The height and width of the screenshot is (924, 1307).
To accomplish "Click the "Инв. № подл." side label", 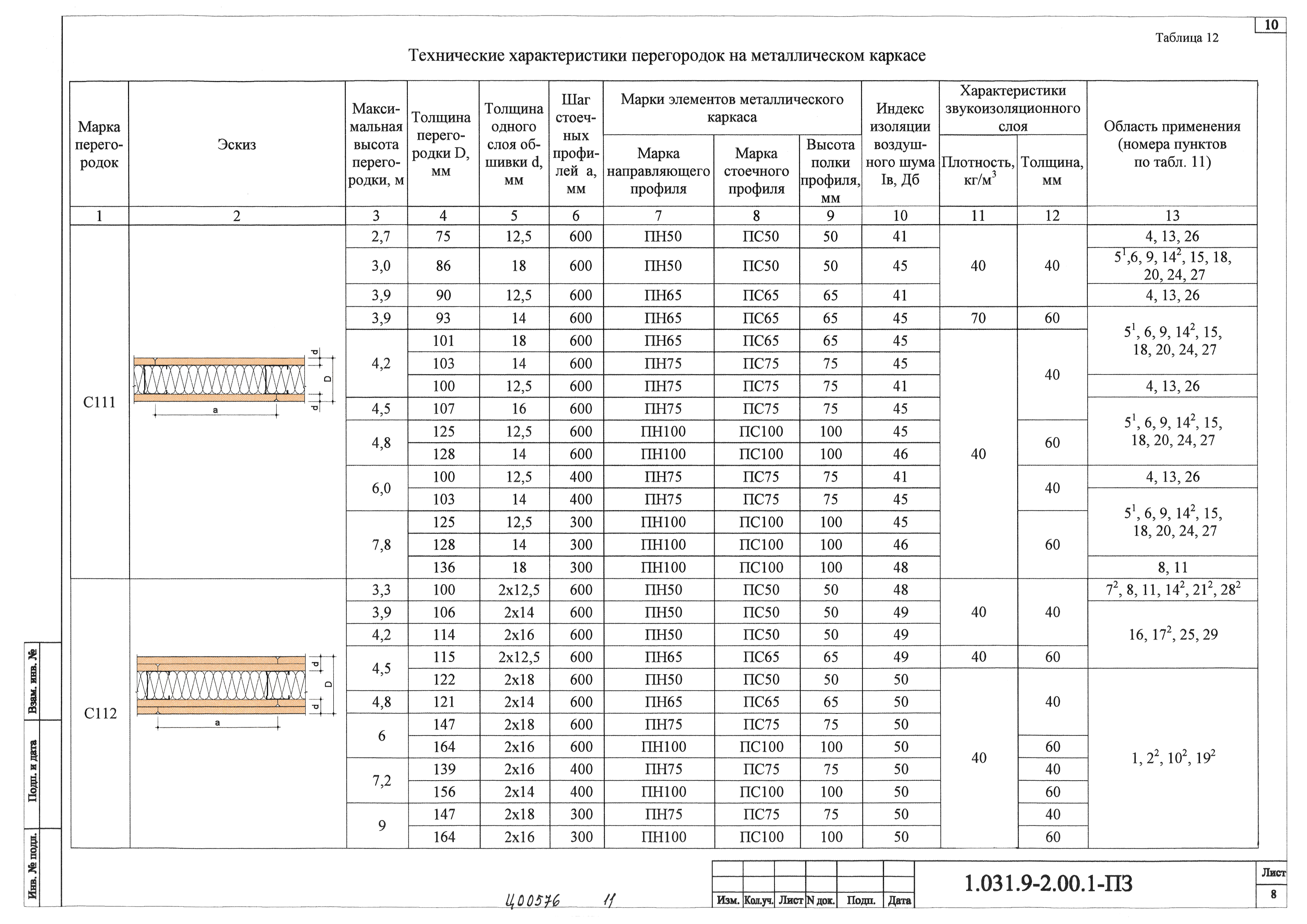I will (32, 867).
